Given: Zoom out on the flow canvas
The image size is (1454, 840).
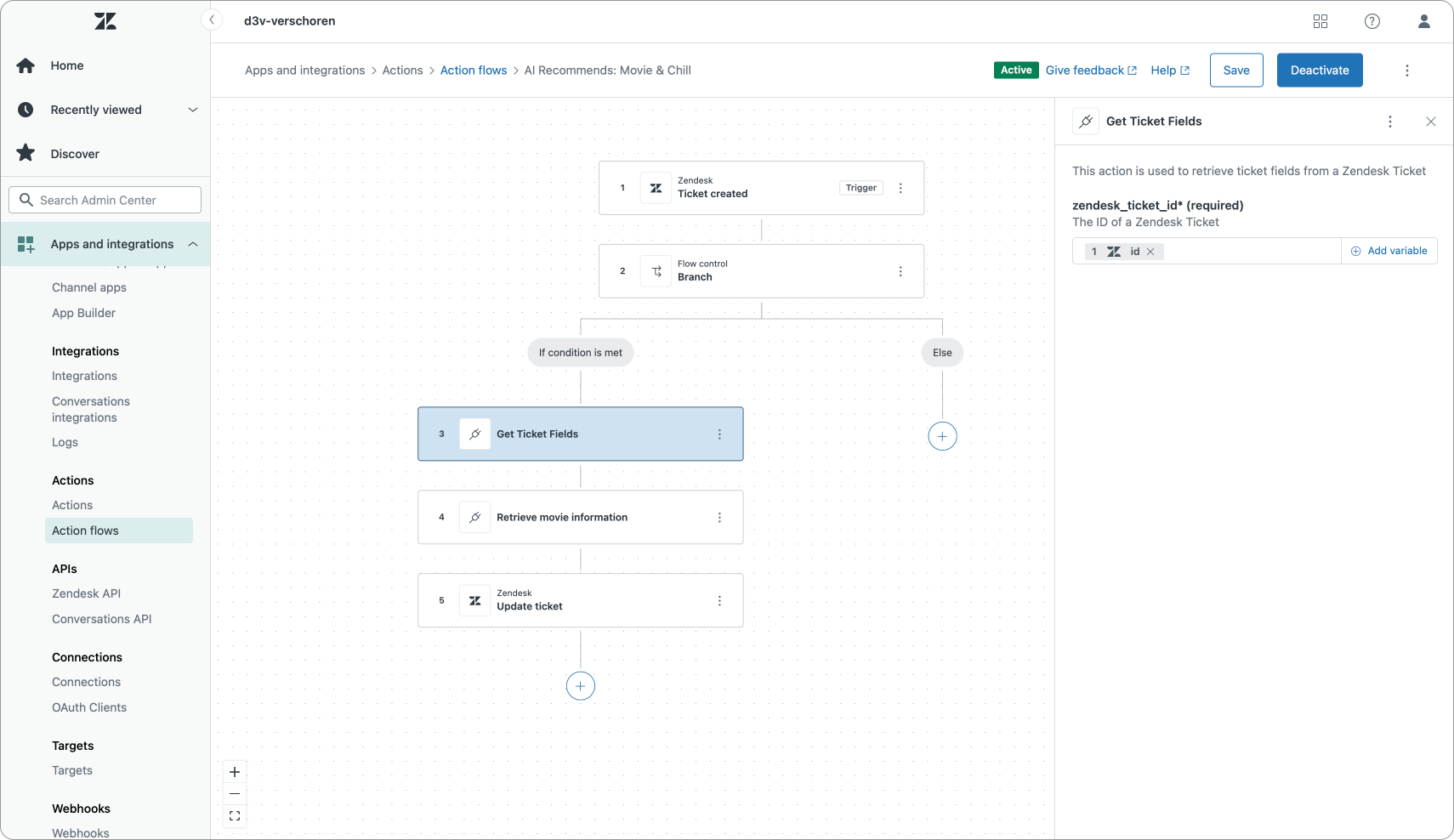Looking at the screenshot, I should pyautogui.click(x=235, y=794).
